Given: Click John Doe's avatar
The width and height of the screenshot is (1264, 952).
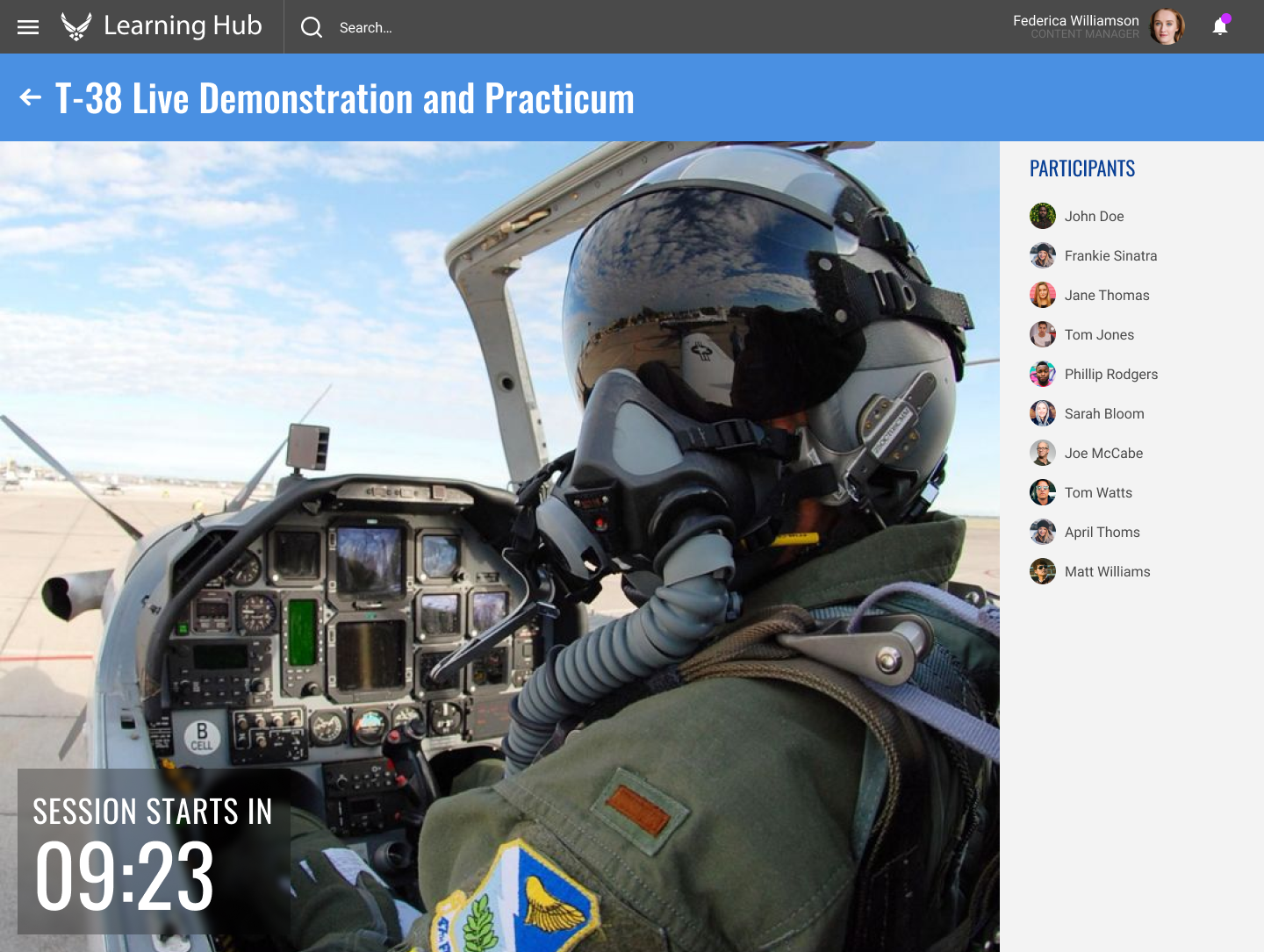Looking at the screenshot, I should click(x=1043, y=216).
